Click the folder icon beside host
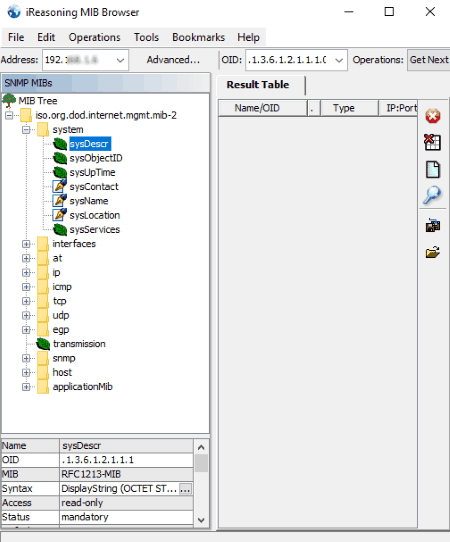The width and height of the screenshot is (450, 542). tap(43, 372)
